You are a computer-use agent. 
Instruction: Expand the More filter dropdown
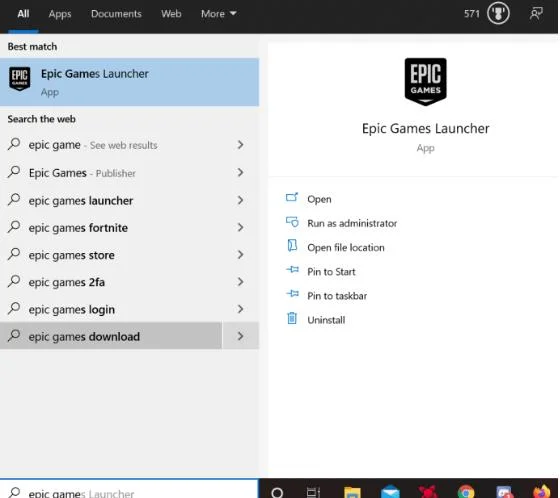(219, 14)
